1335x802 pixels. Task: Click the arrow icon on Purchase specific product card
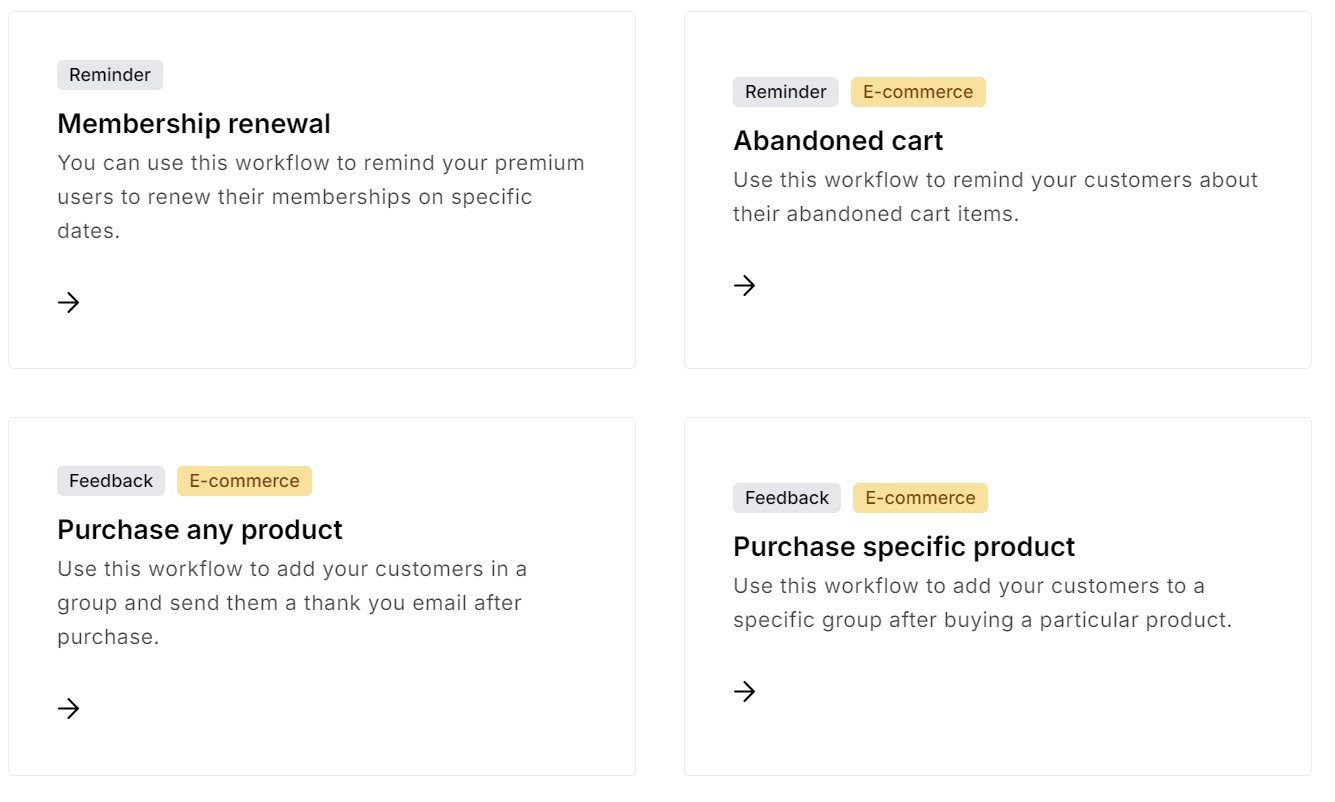coord(744,691)
